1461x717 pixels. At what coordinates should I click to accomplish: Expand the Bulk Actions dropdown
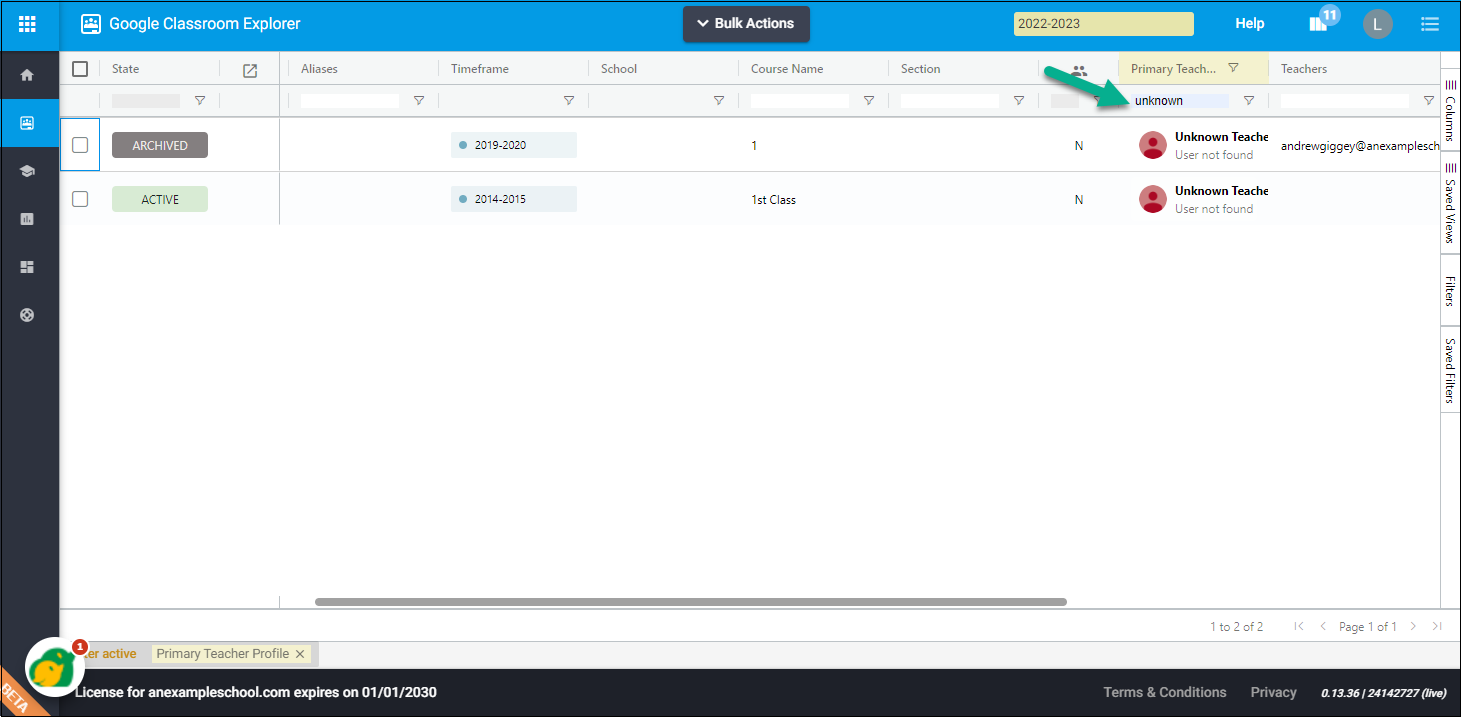746,24
